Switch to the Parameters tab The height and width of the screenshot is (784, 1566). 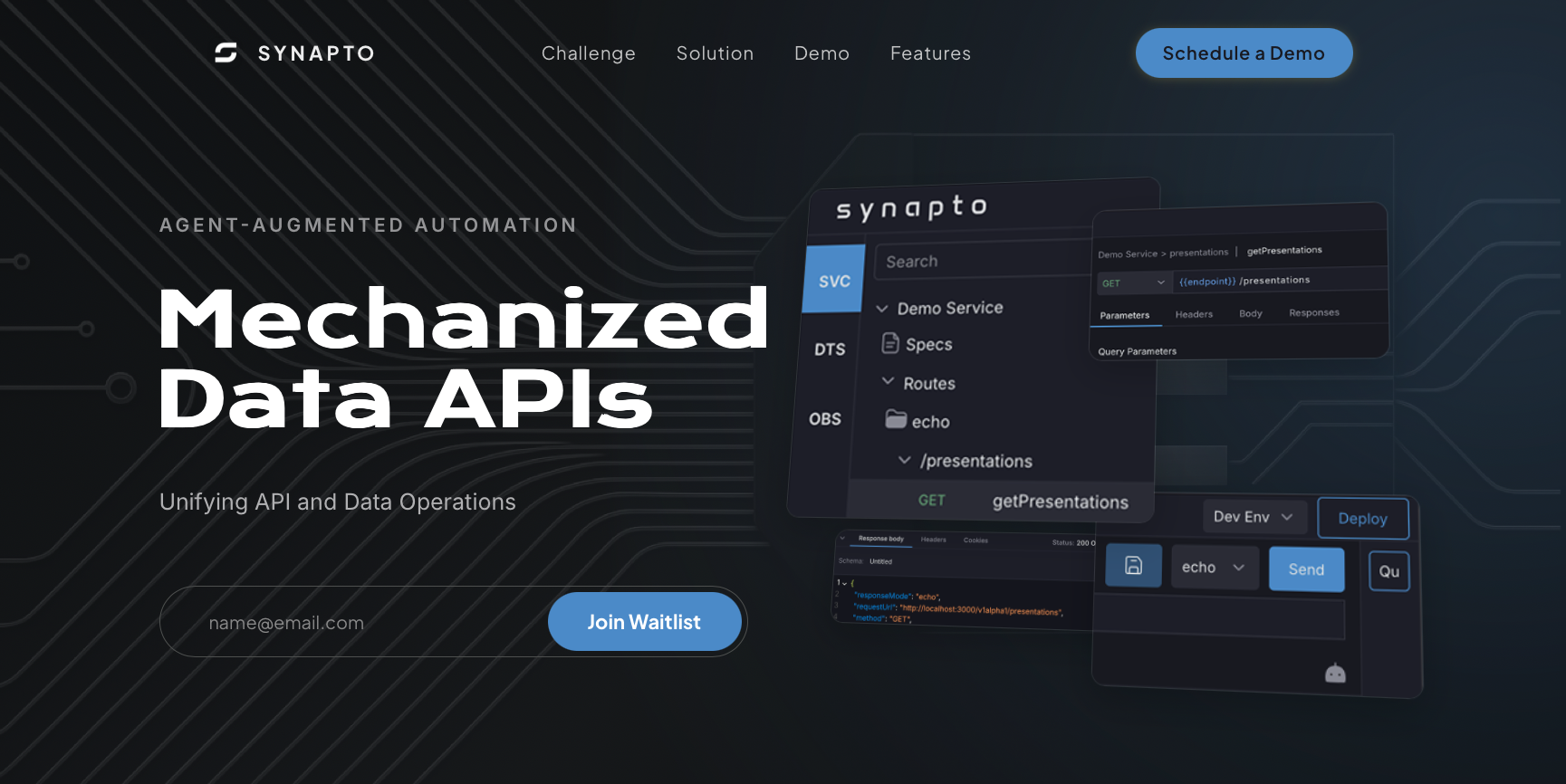1125,315
